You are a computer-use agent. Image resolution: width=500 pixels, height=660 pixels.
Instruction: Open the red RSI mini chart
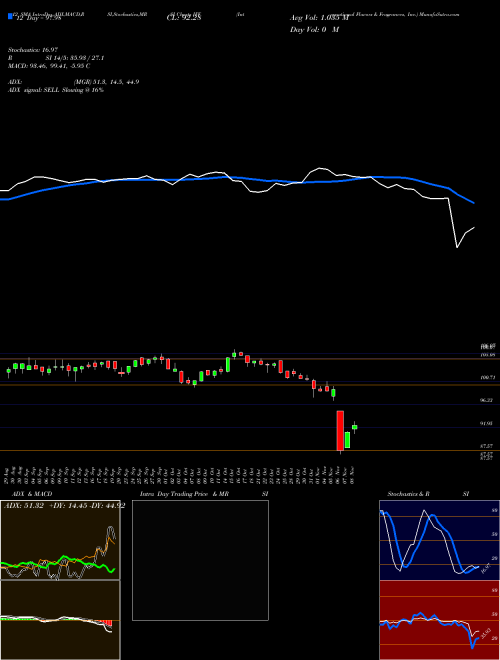[x=439, y=620]
